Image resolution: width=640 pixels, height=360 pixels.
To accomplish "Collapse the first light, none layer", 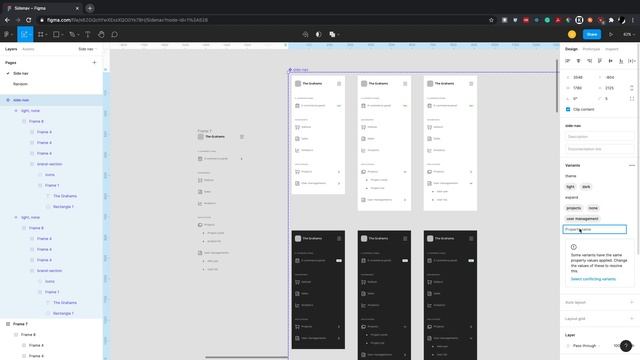I will pos(16,111).
